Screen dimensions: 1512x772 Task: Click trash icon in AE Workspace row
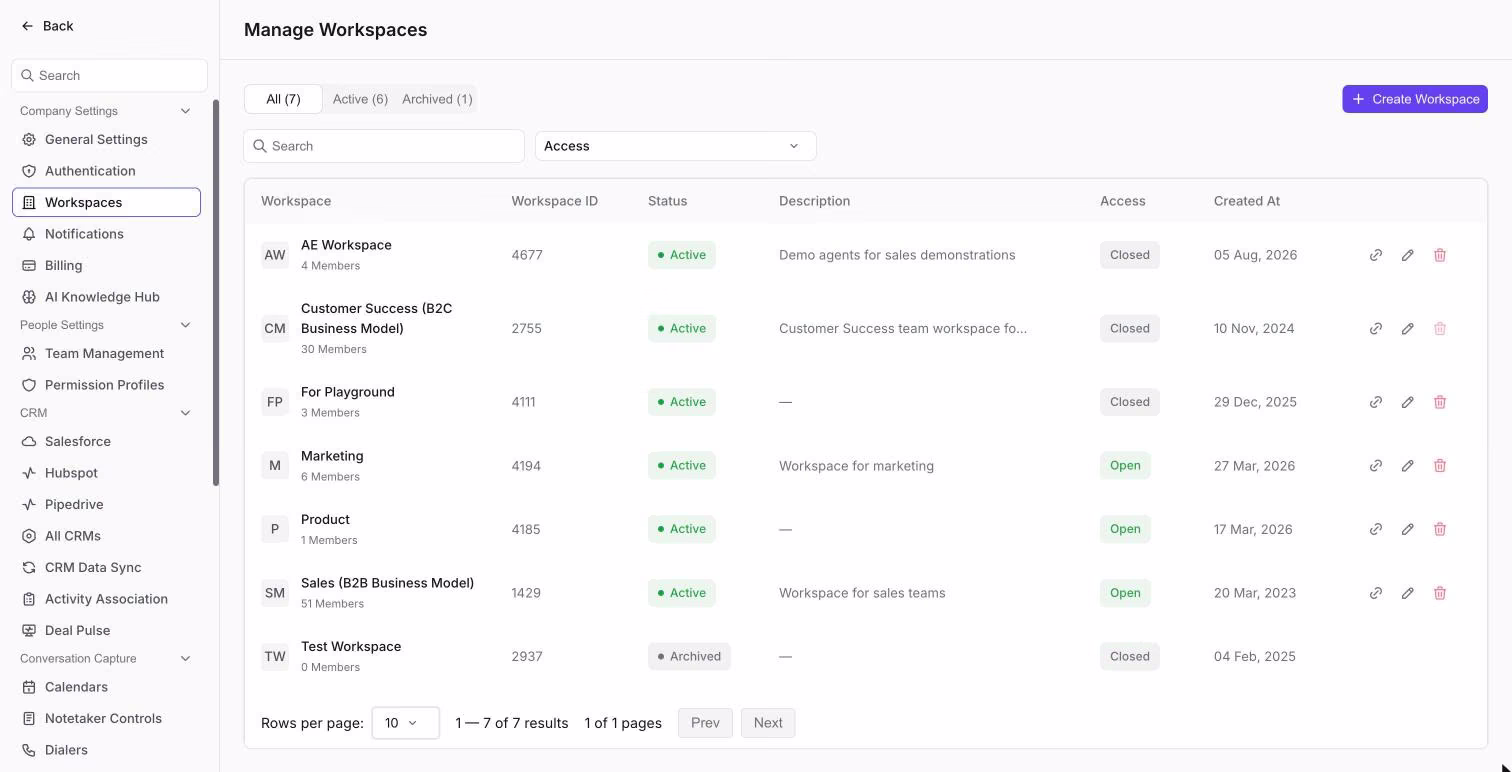click(1440, 255)
